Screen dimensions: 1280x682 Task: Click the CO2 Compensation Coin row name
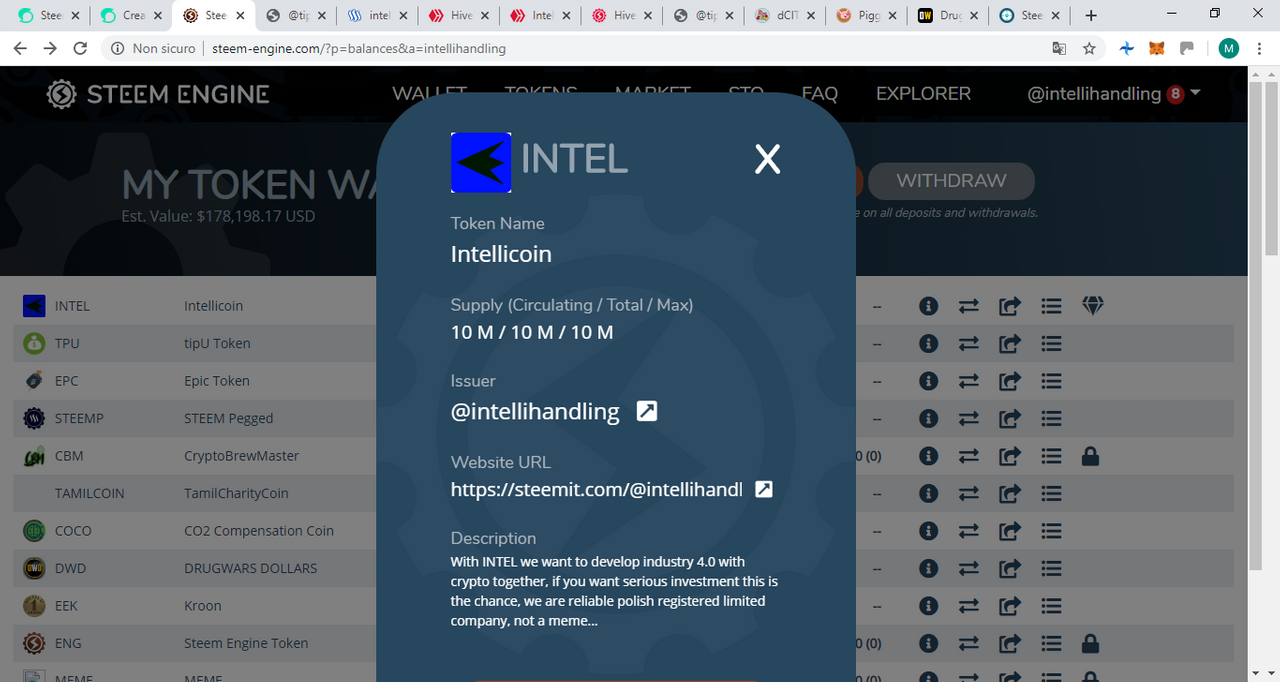(x=259, y=531)
